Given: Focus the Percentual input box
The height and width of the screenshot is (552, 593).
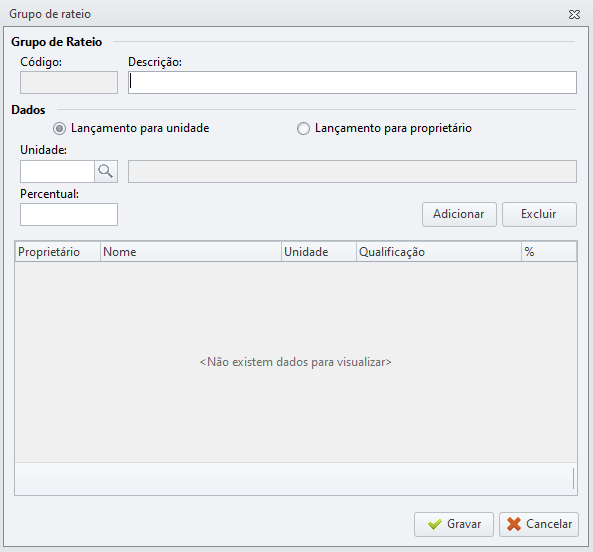Looking at the screenshot, I should (x=69, y=214).
